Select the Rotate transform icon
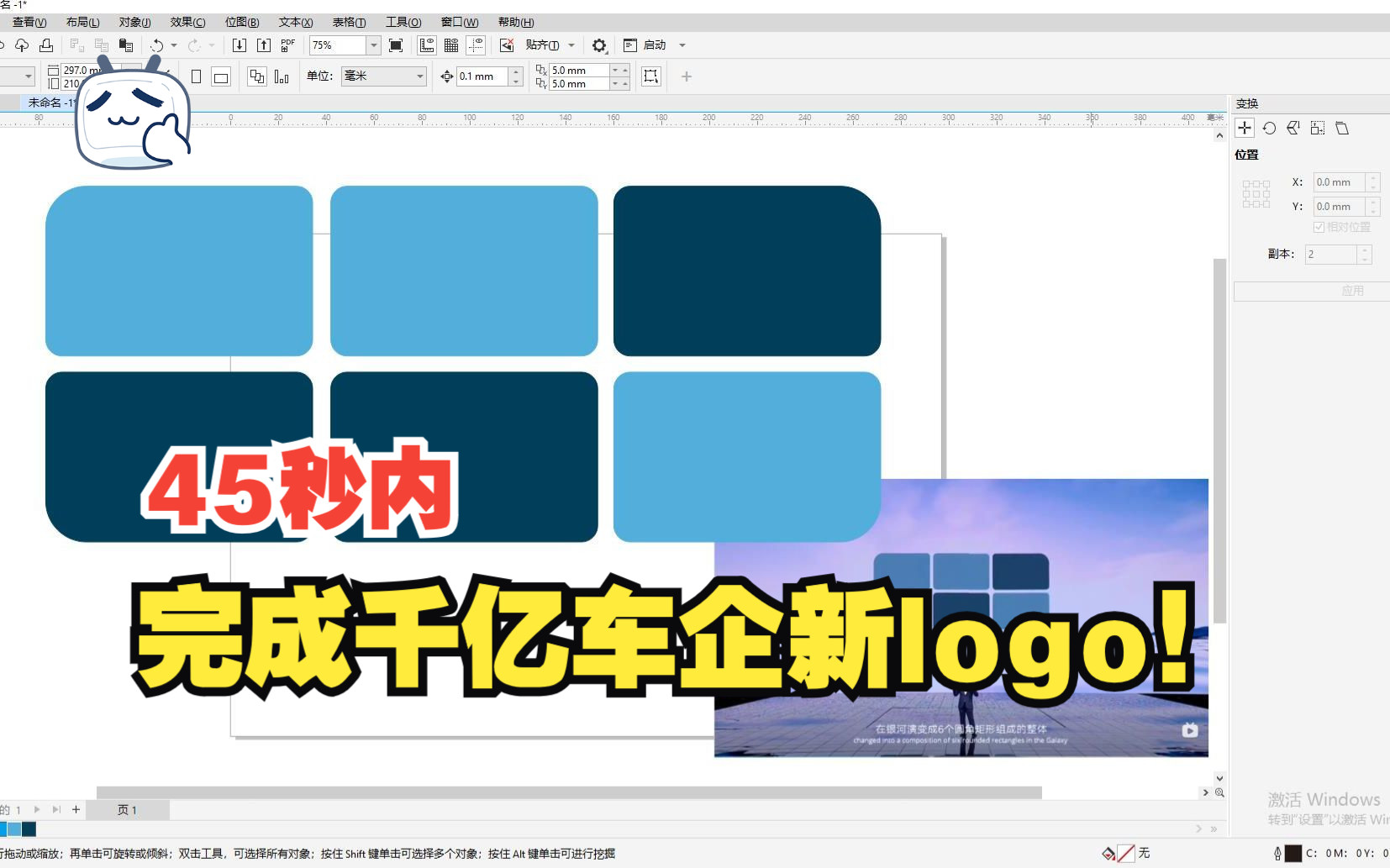 click(x=1270, y=128)
